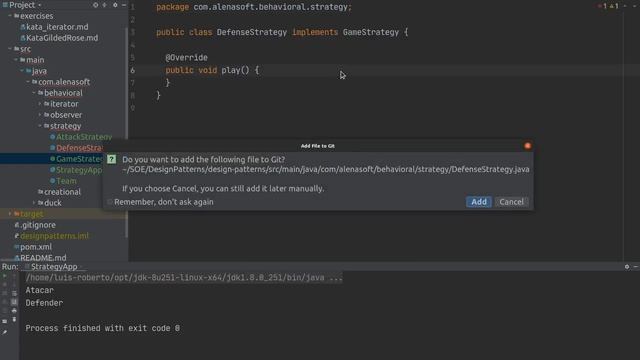
Task: Open Run panel settings gear
Action: point(627,267)
